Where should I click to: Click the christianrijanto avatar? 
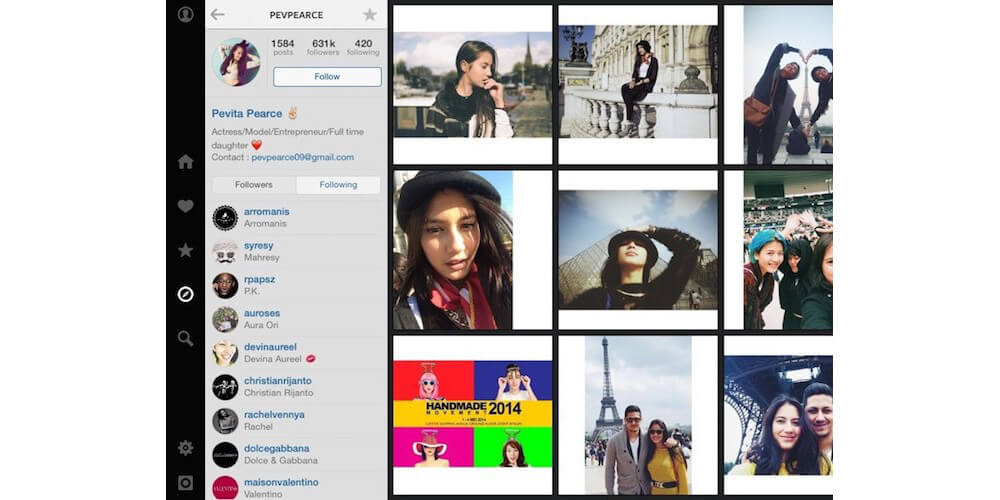point(225,386)
